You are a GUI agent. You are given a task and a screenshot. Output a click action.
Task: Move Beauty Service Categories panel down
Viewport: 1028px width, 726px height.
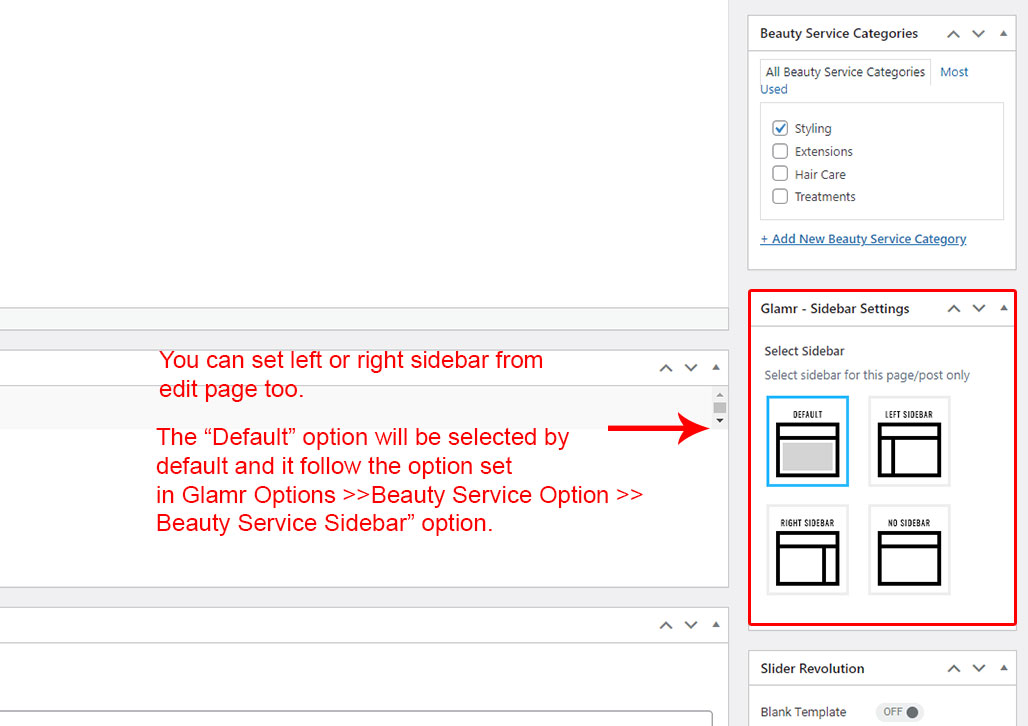pyautogui.click(x=978, y=33)
